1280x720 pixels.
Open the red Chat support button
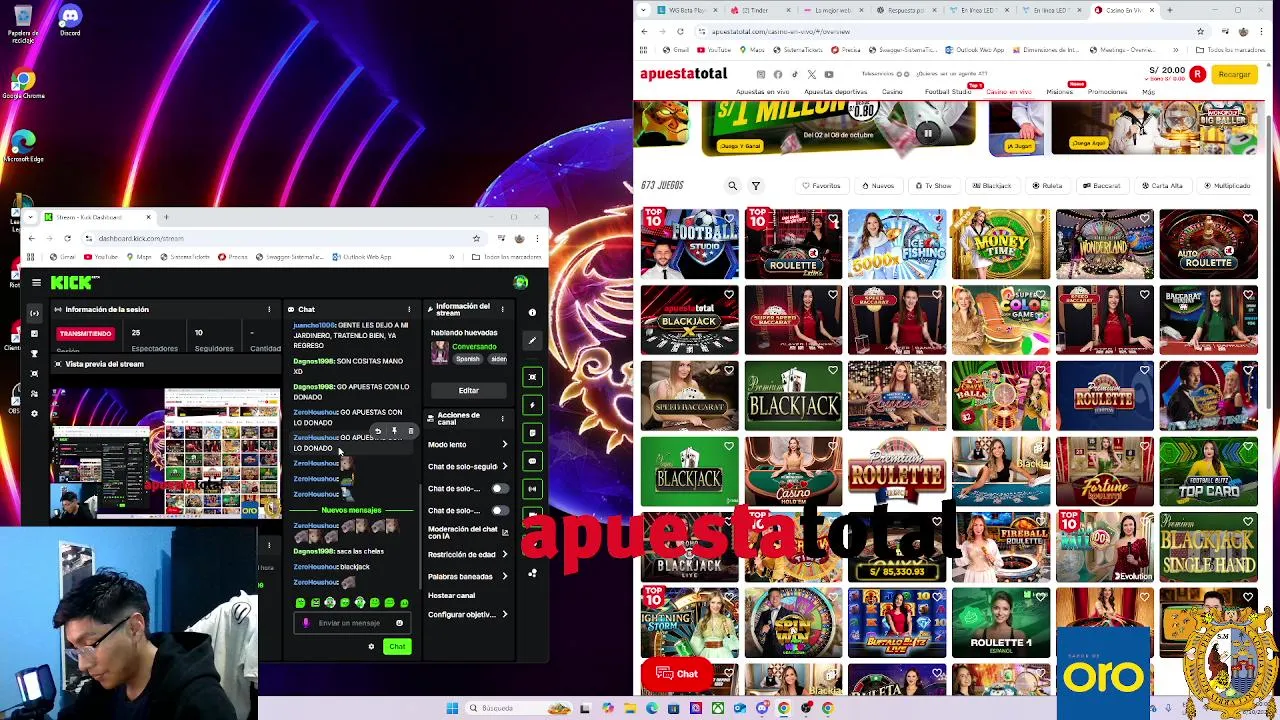(x=677, y=674)
